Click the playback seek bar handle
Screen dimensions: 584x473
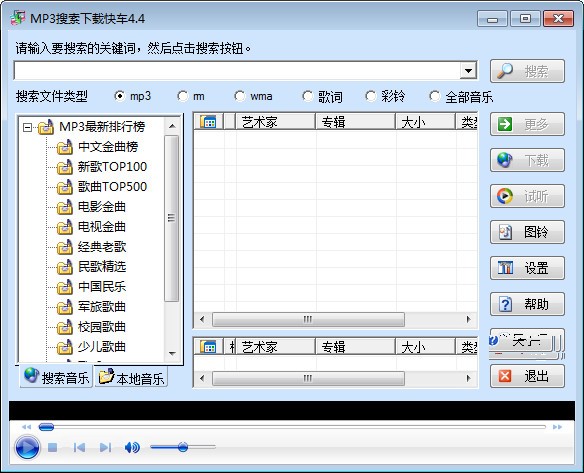coord(46,427)
